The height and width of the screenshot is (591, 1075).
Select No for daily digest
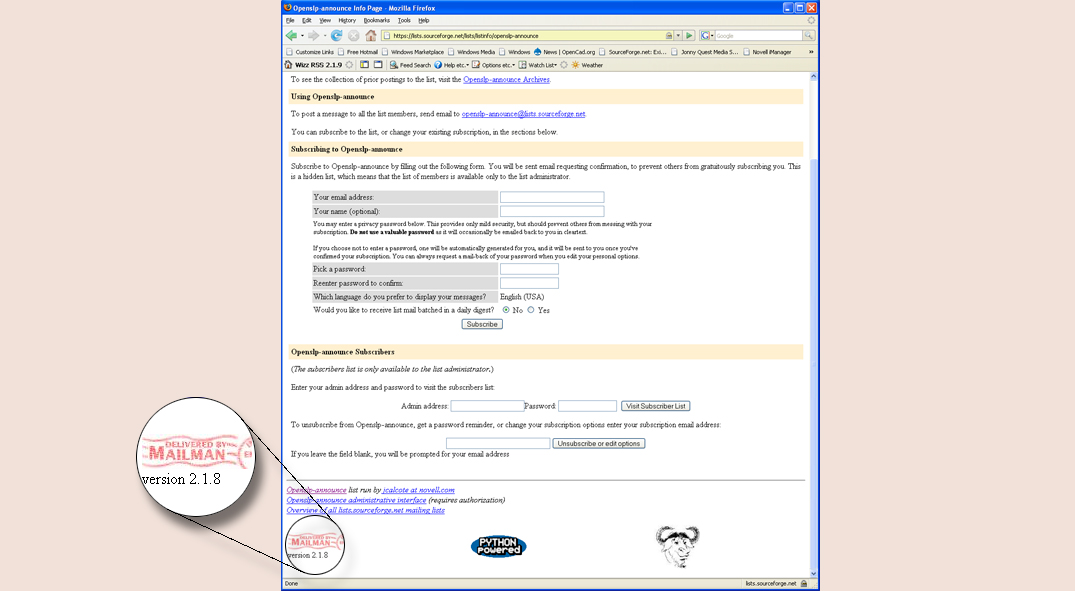[x=506, y=310]
